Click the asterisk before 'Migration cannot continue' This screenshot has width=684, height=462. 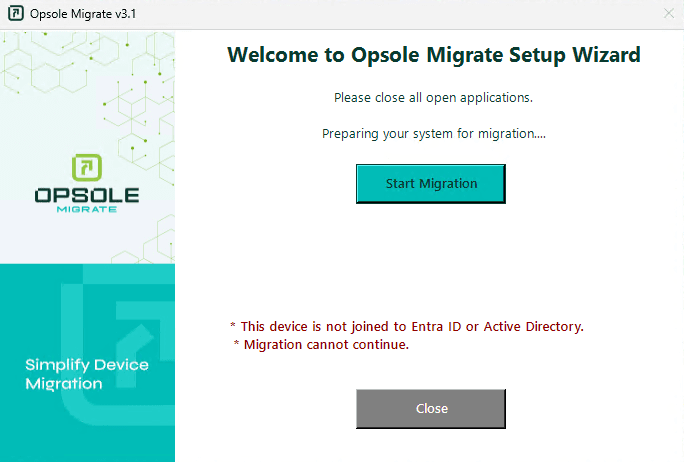click(236, 343)
